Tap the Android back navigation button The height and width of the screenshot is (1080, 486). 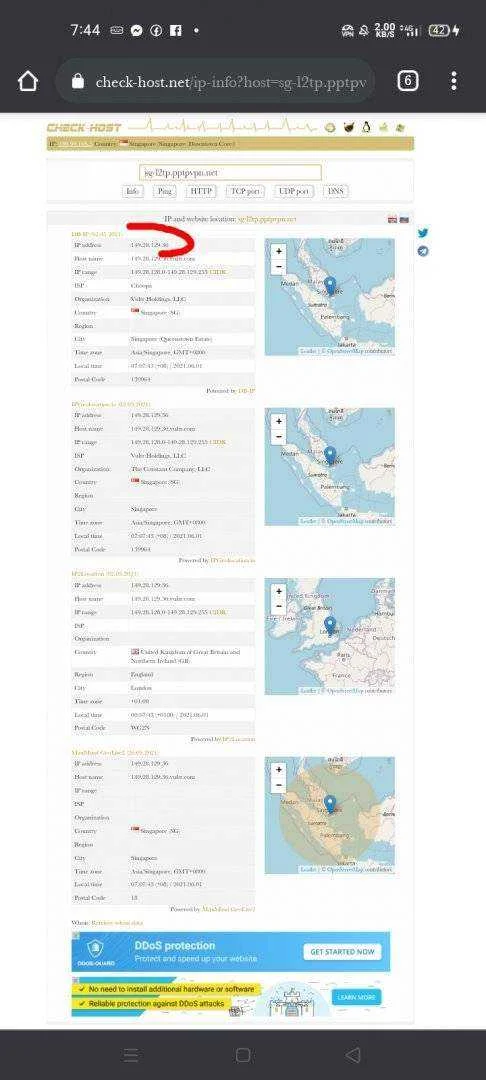(353, 1055)
